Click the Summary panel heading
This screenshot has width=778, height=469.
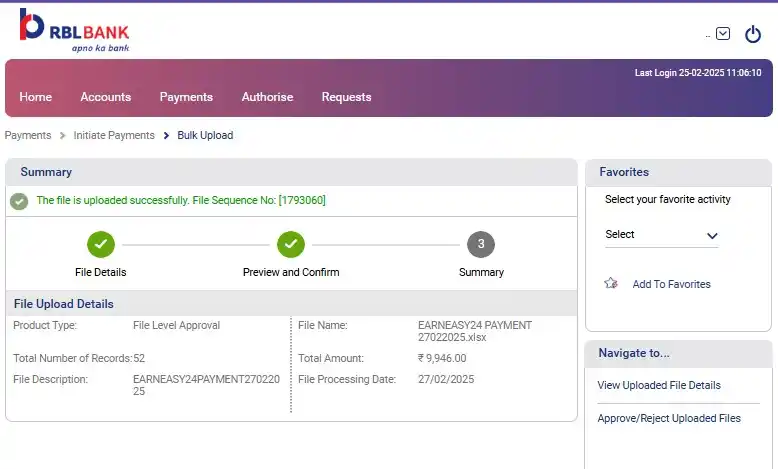click(x=46, y=172)
